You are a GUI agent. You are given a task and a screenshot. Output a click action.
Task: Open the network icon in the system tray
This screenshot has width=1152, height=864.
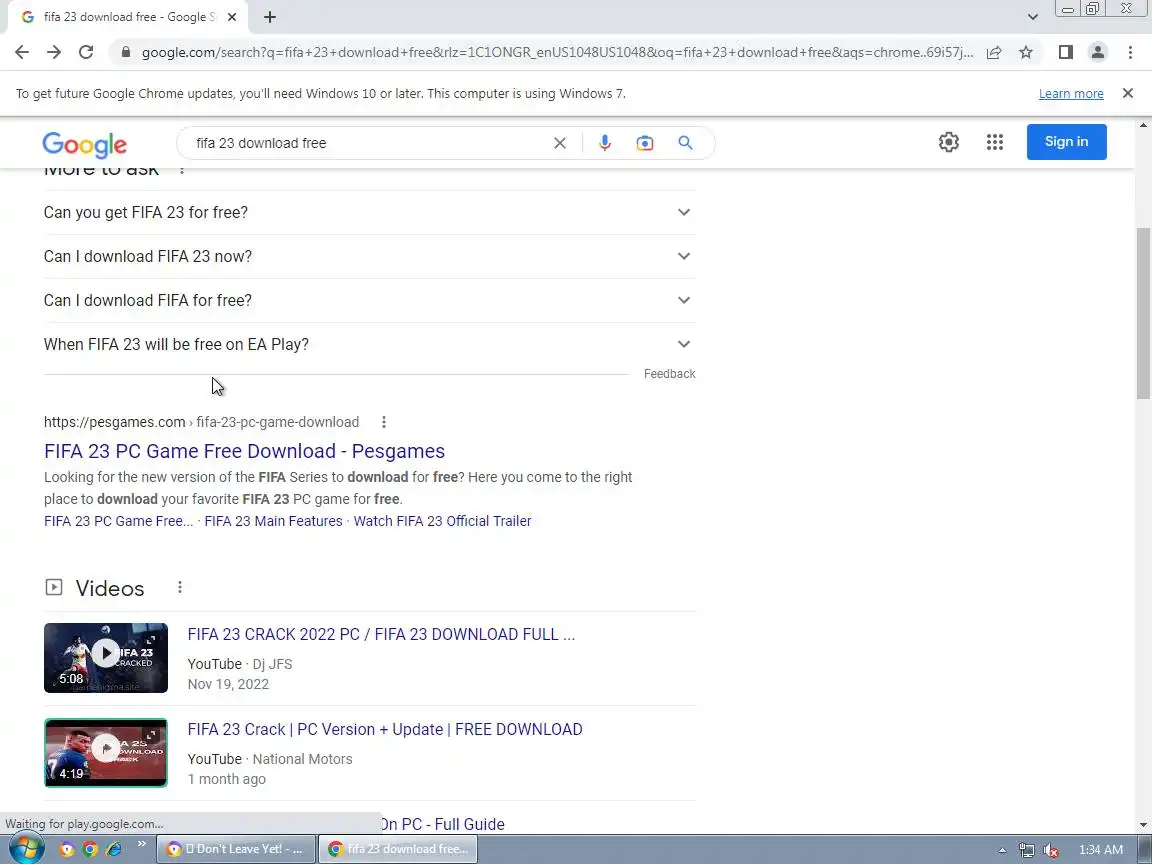click(x=1026, y=850)
